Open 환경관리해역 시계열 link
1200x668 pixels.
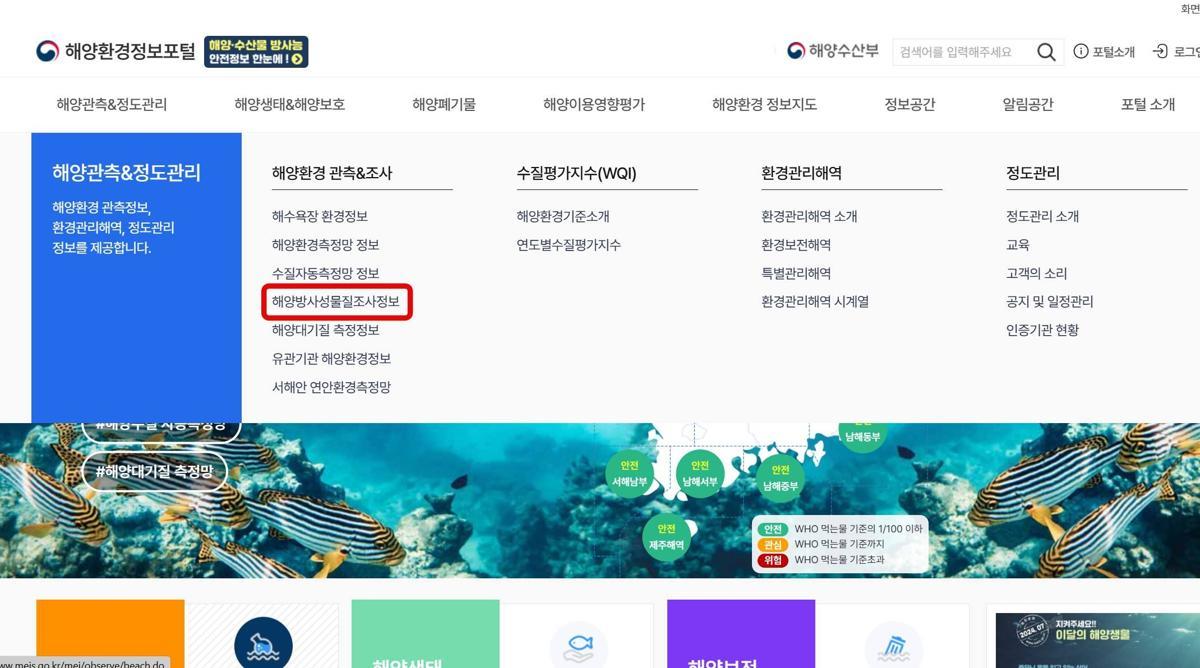(x=814, y=302)
